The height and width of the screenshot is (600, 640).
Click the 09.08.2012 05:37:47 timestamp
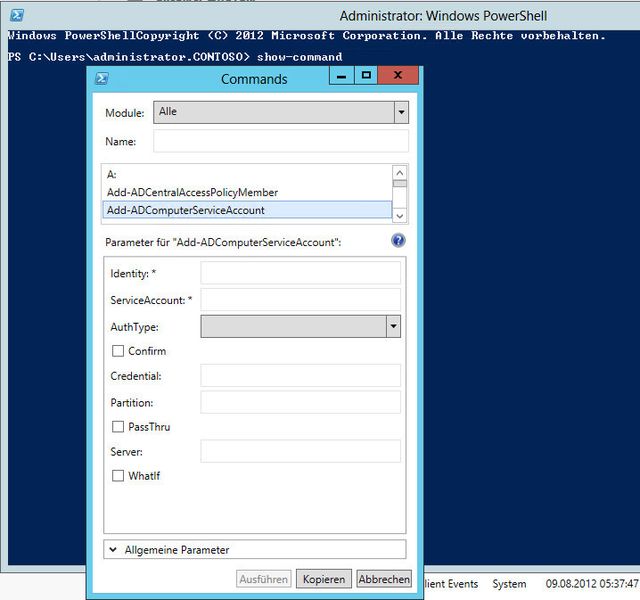point(592,584)
